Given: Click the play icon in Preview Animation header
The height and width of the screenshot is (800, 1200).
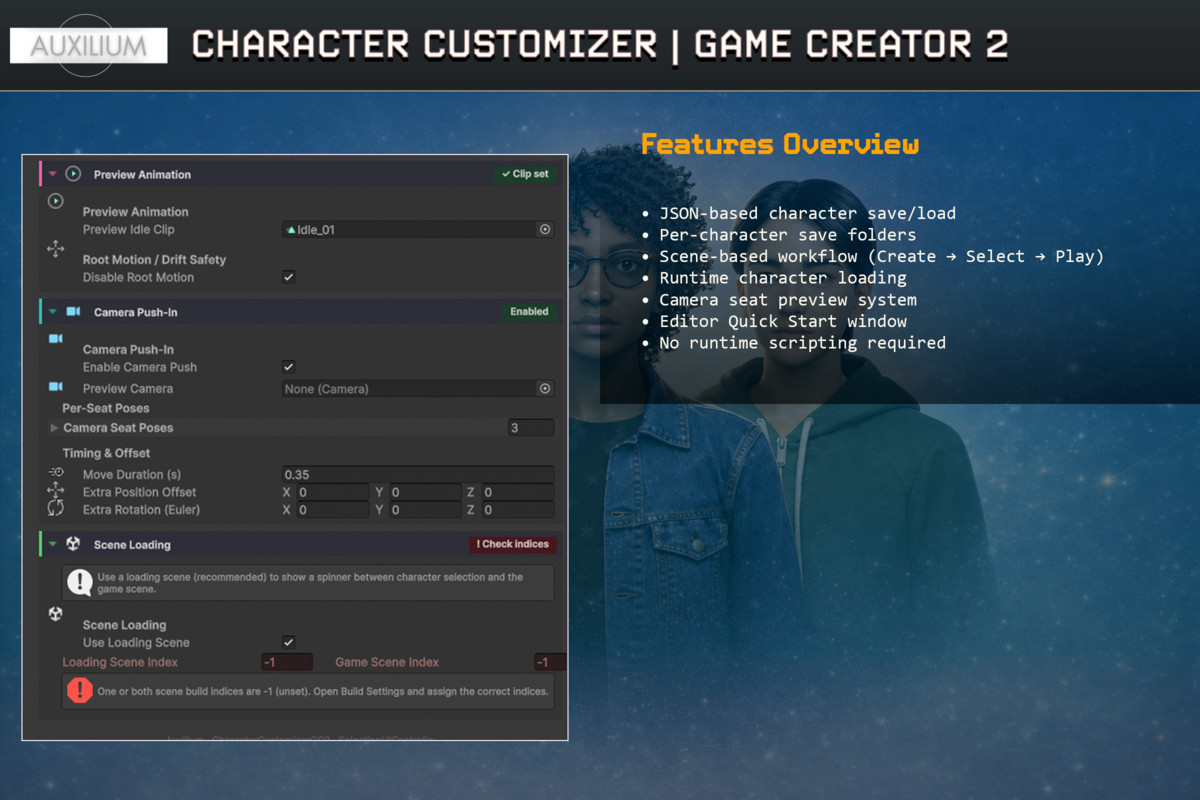Looking at the screenshot, I should tap(73, 173).
